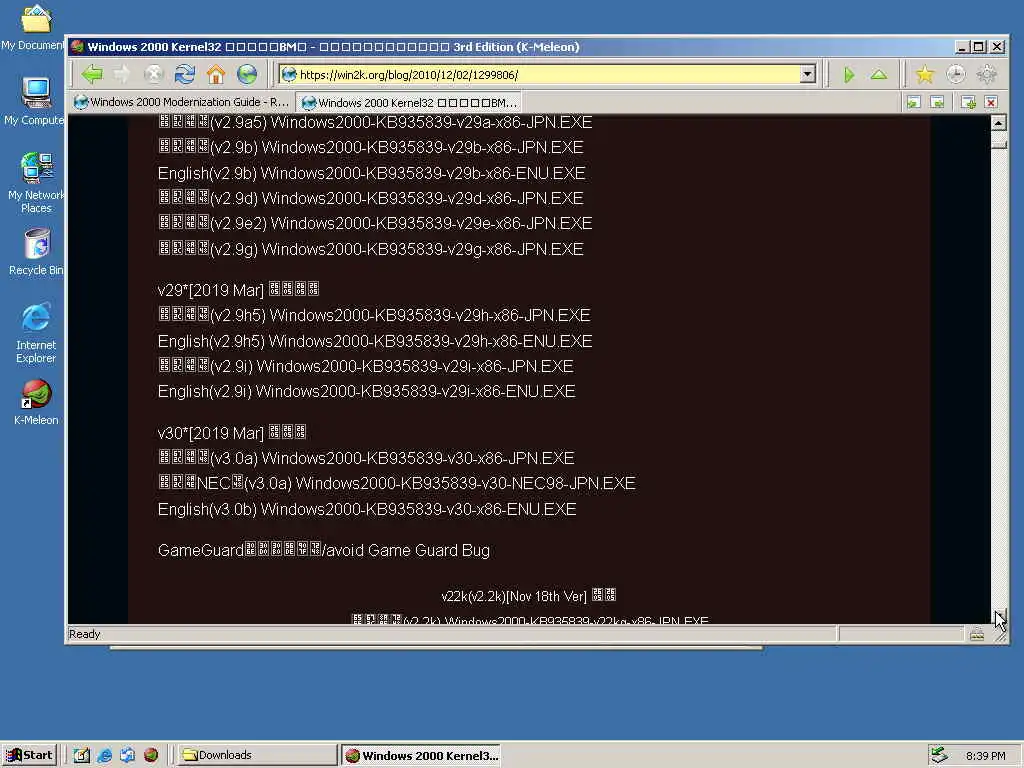
Task: Click Windows2000-KB935839-v29i-x86-JPN.EXE link
Action: pos(415,366)
